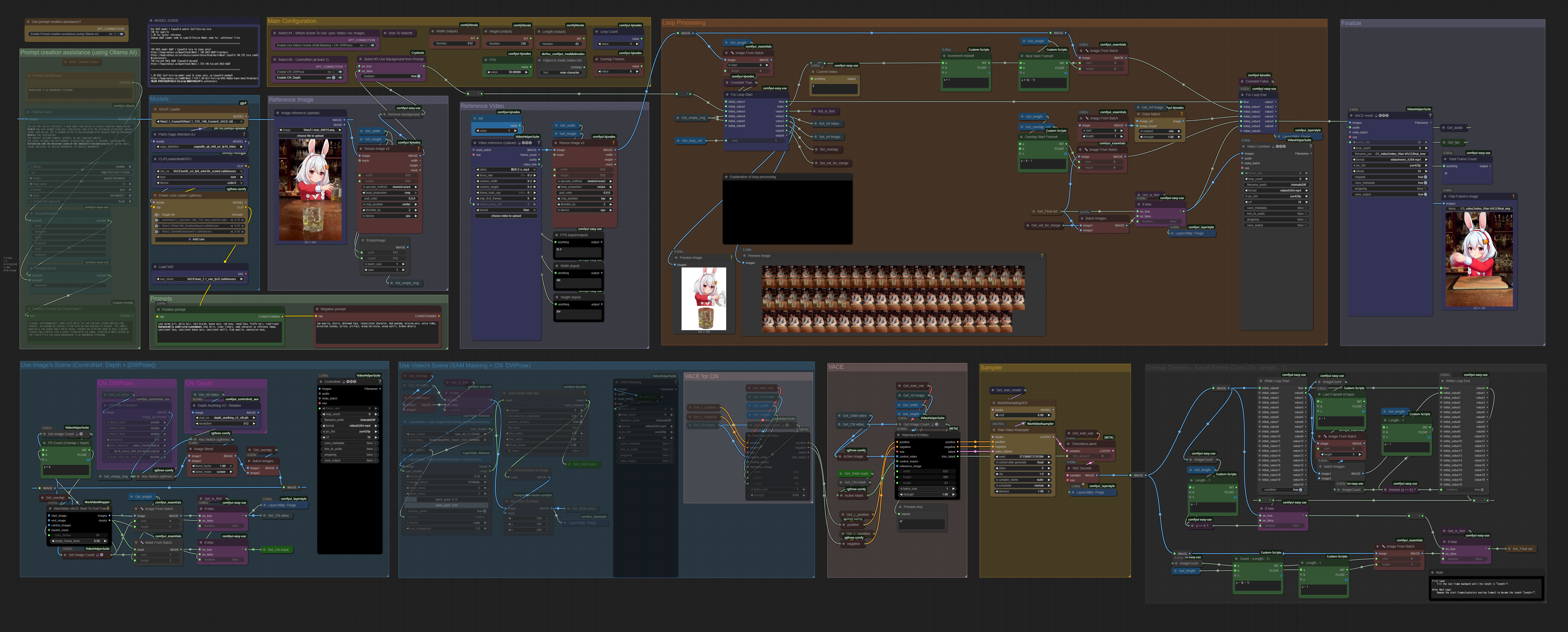Viewport: 1568px width, 632px height.
Task: Toggle the RealismBoost lora switch
Action: click(x=158, y=226)
